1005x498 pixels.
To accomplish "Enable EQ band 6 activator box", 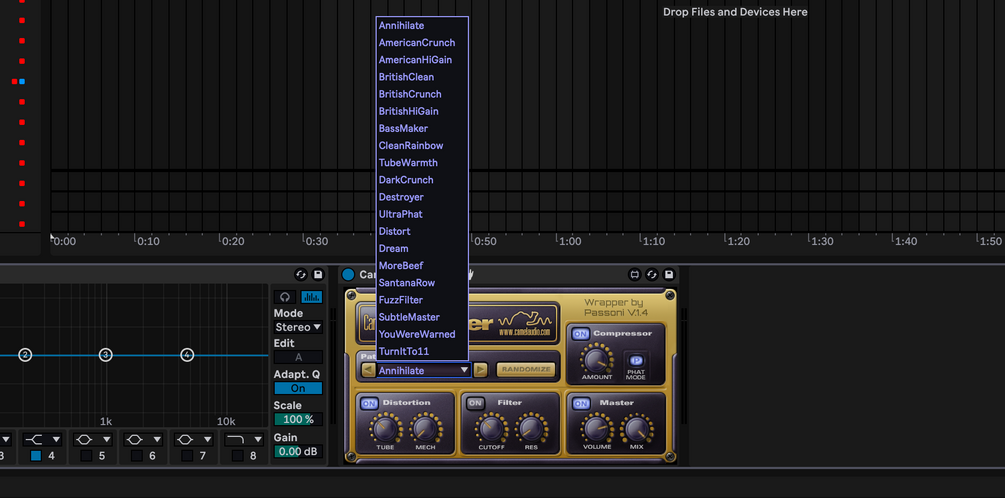I will [x=137, y=456].
